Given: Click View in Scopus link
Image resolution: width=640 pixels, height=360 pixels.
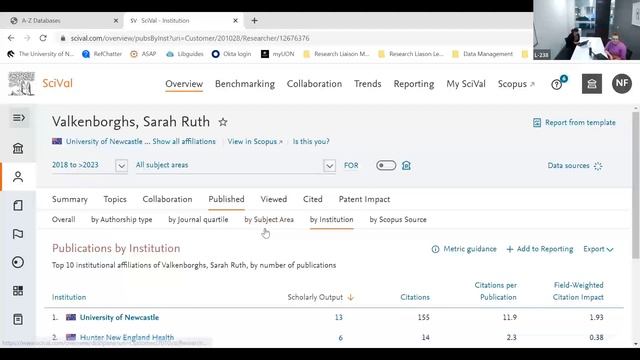Looking at the screenshot, I should click(255, 141).
